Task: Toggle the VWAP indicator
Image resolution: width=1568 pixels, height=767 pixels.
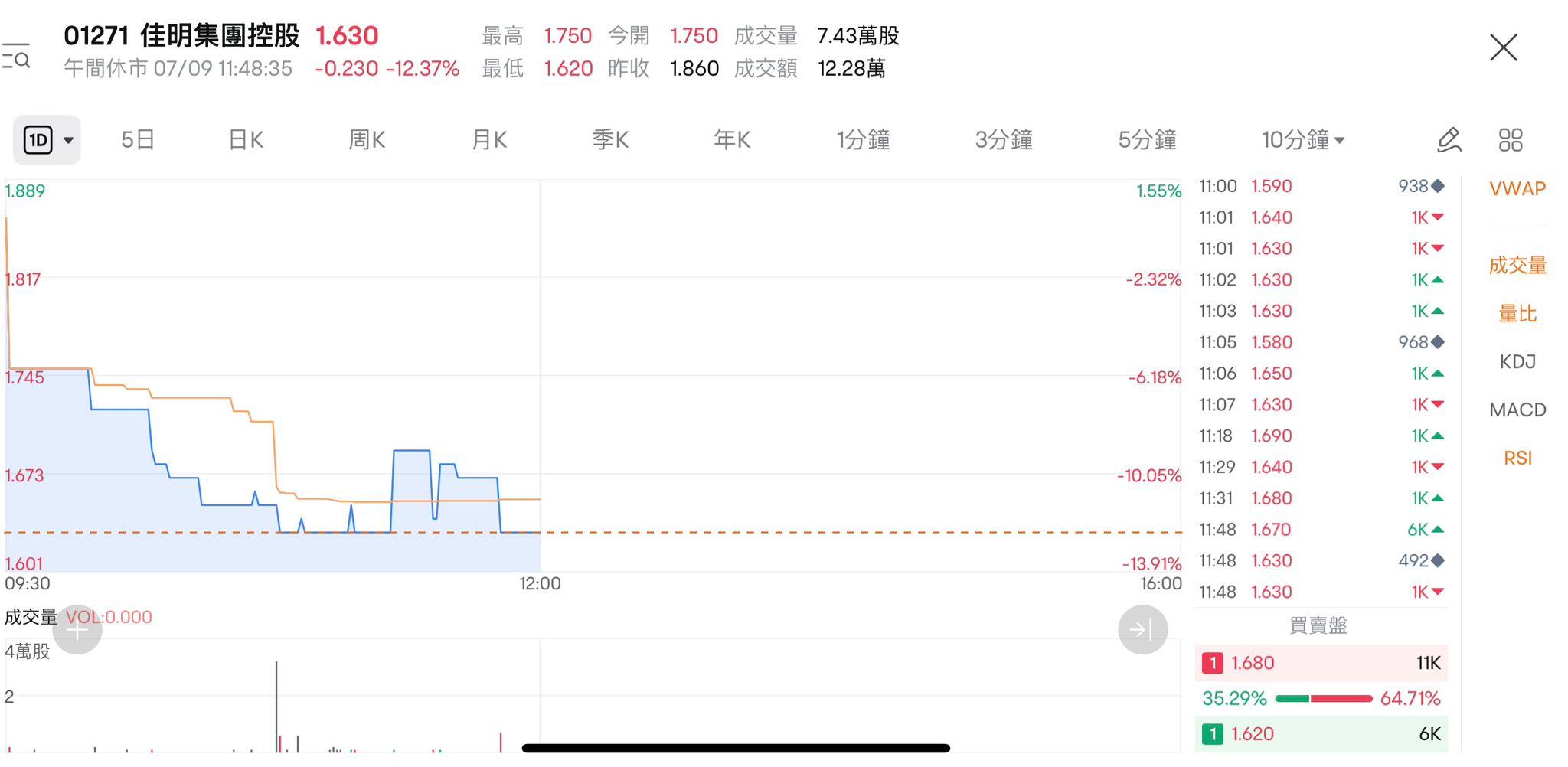Action: (x=1517, y=189)
